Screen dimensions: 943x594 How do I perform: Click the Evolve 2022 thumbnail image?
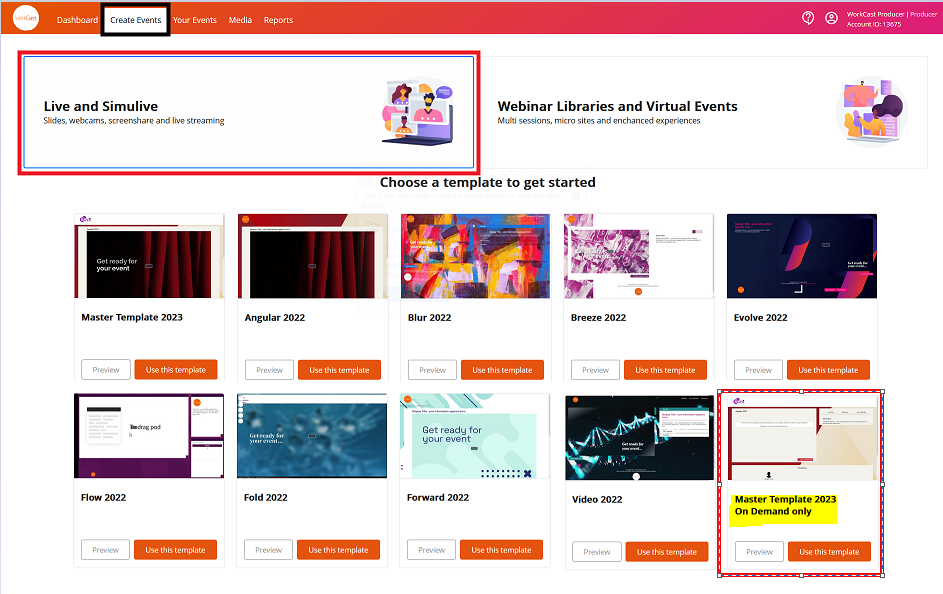pyautogui.click(x=802, y=256)
